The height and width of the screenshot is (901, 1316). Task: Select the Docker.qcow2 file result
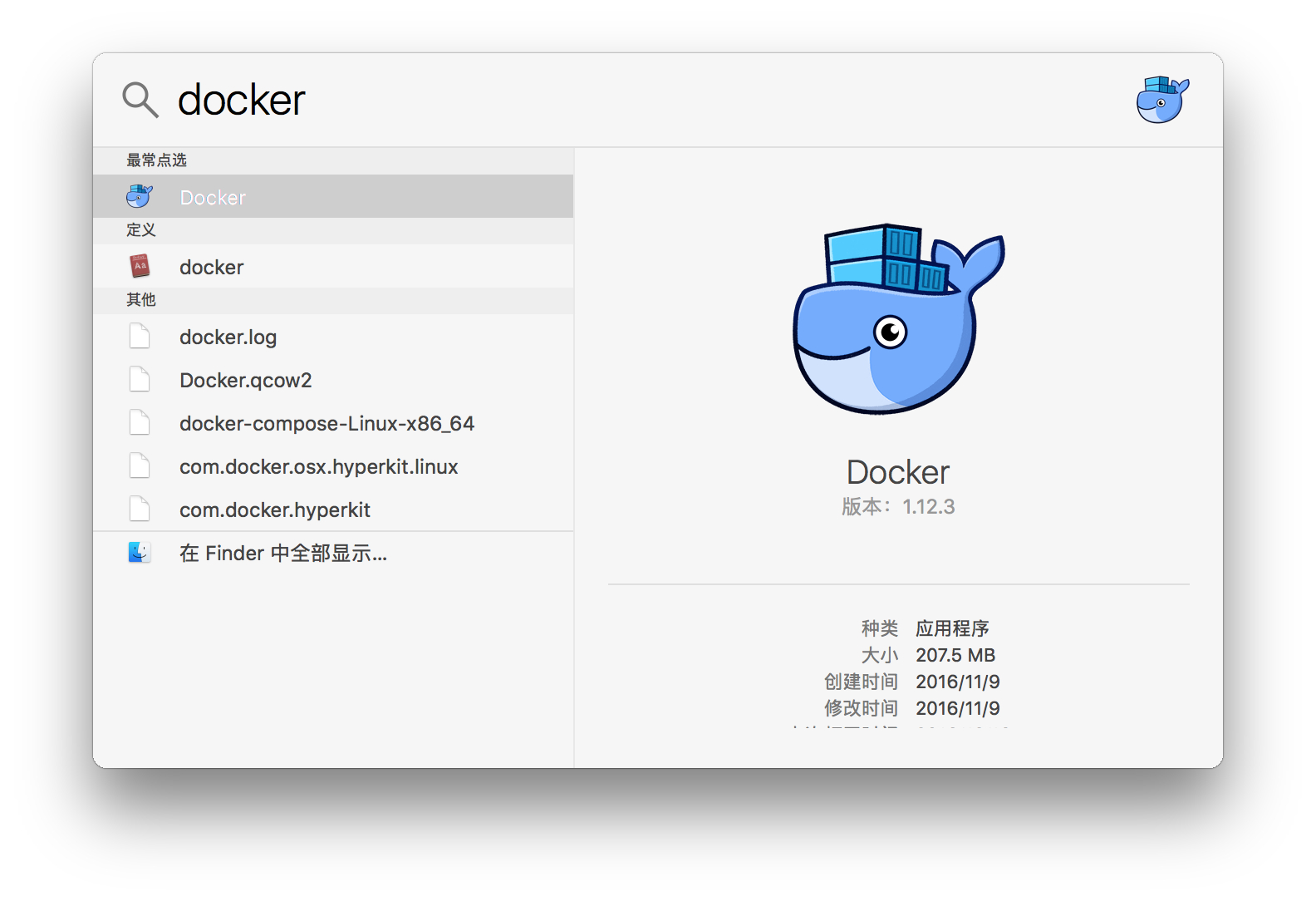pos(333,380)
